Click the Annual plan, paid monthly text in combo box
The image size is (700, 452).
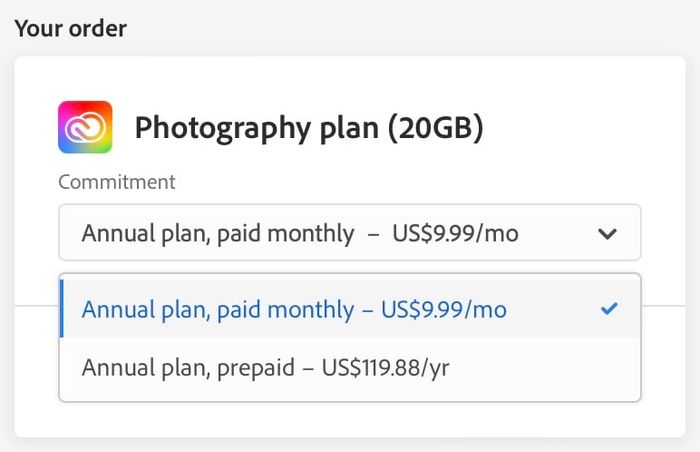click(x=218, y=234)
